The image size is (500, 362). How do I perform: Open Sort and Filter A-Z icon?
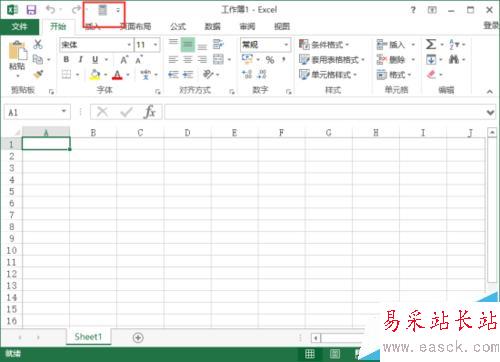click(x=454, y=44)
